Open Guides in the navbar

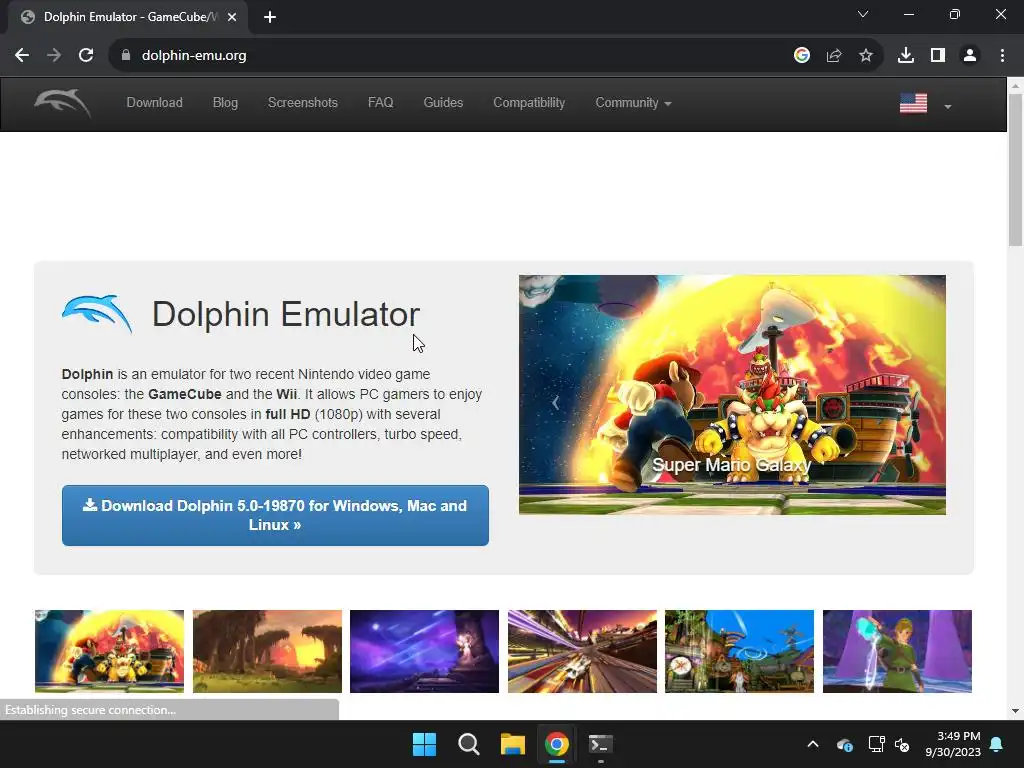click(x=443, y=103)
